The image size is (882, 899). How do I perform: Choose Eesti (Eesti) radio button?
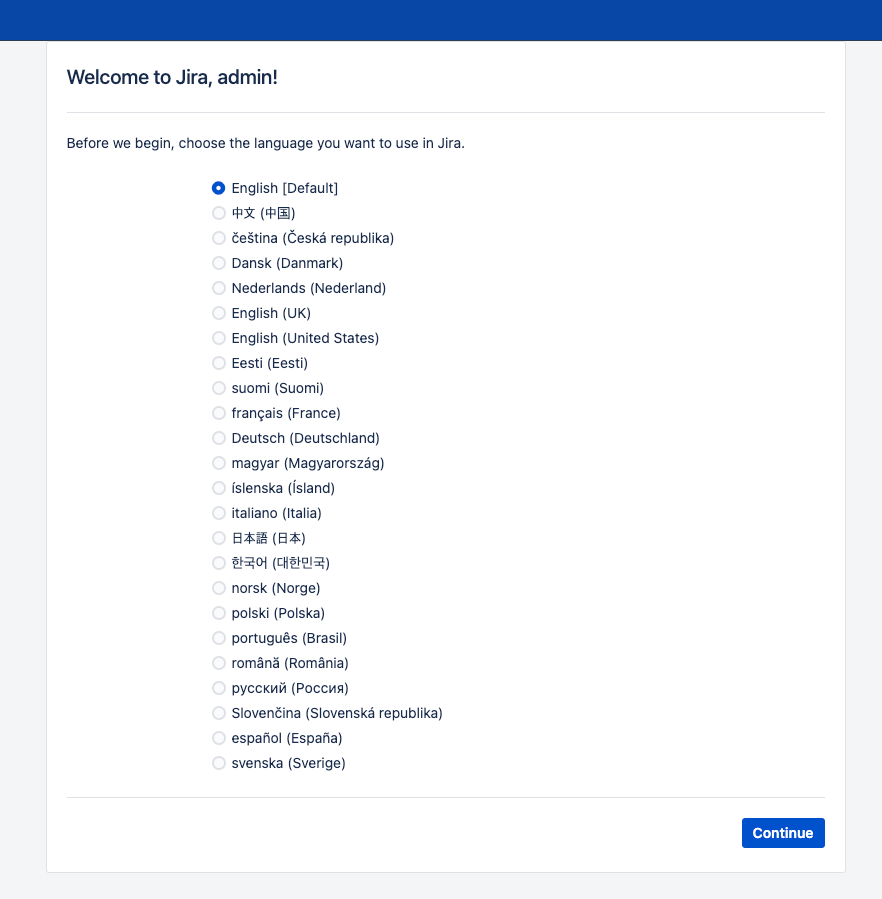(x=218, y=363)
